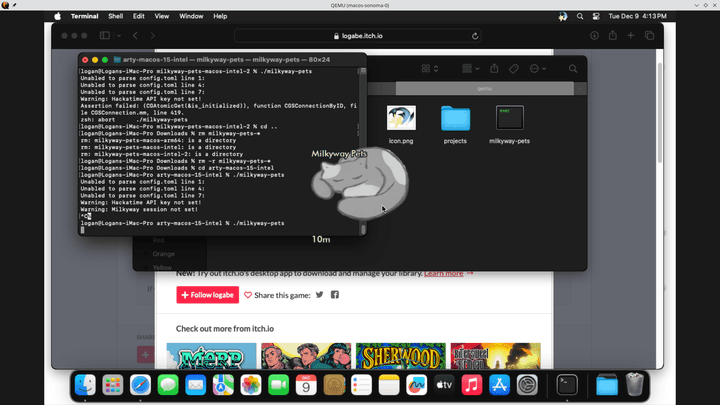Show Safari tab overview
The width and height of the screenshot is (720, 405).
[650, 35]
